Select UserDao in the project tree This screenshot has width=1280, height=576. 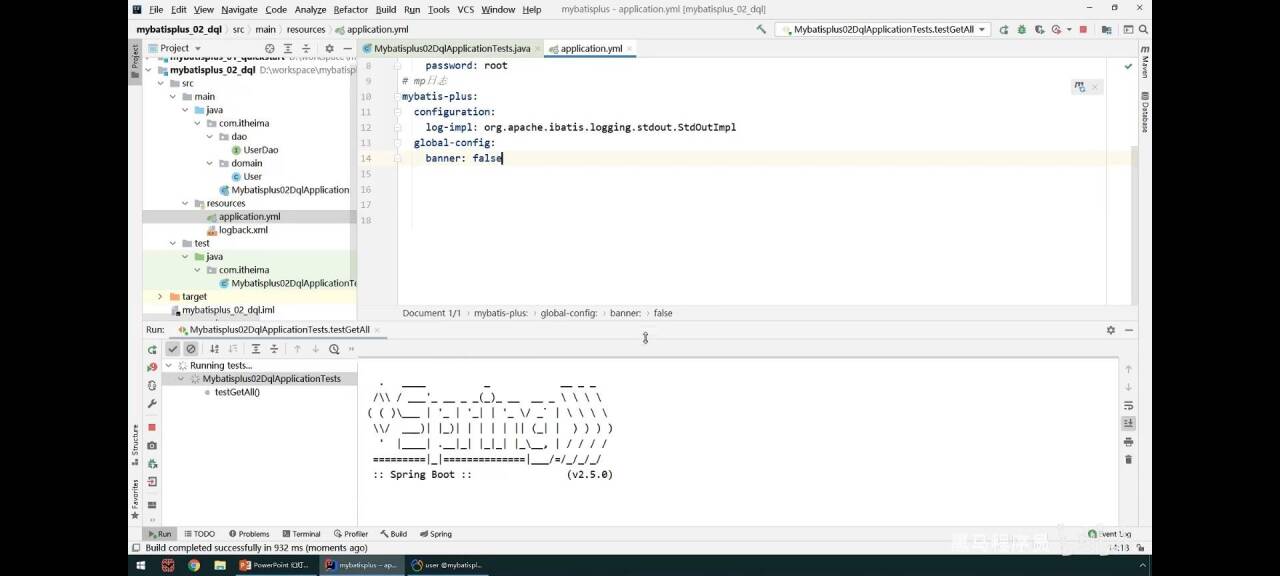point(261,150)
